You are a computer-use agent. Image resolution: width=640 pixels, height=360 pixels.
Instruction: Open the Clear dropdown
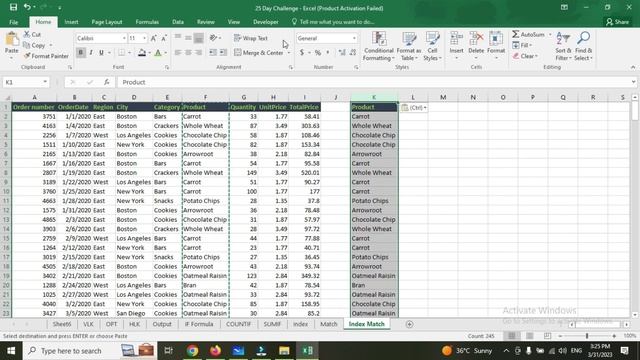[x=525, y=56]
